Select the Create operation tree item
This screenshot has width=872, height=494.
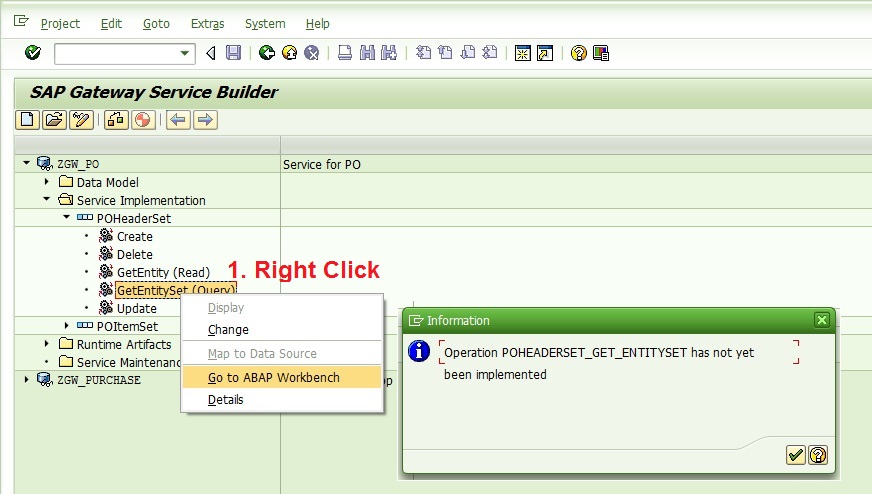pyautogui.click(x=135, y=236)
